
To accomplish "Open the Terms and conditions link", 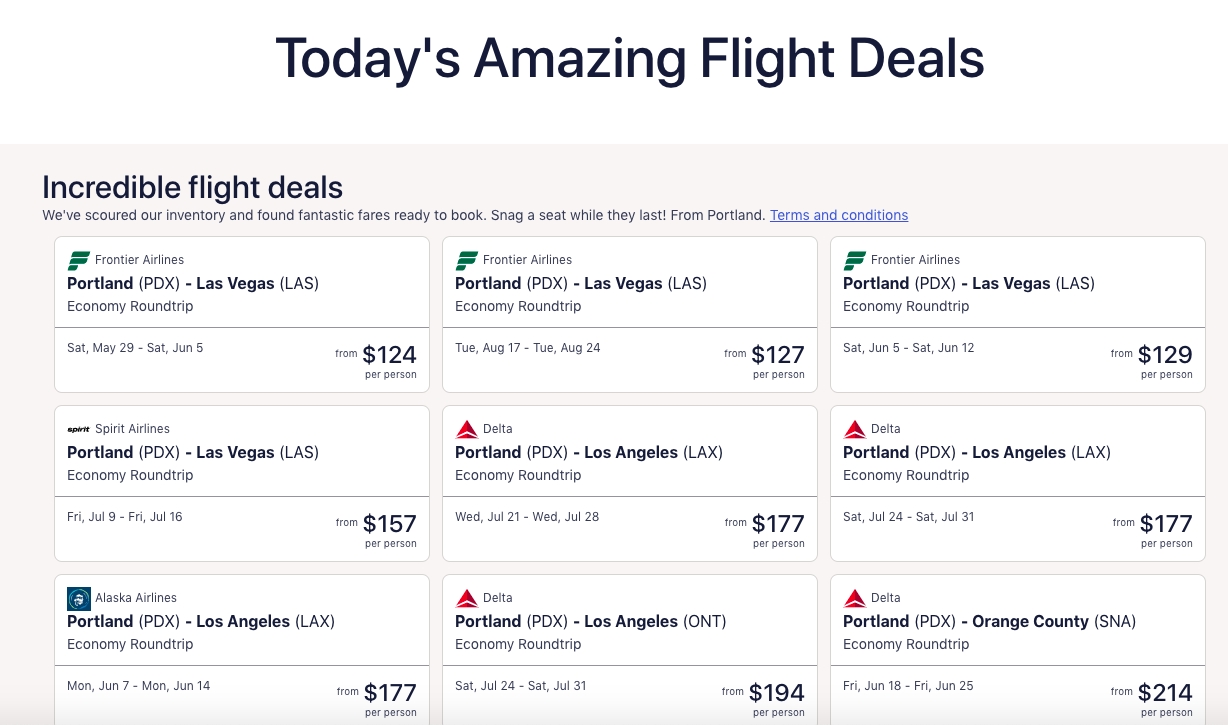I will pyautogui.click(x=839, y=215).
